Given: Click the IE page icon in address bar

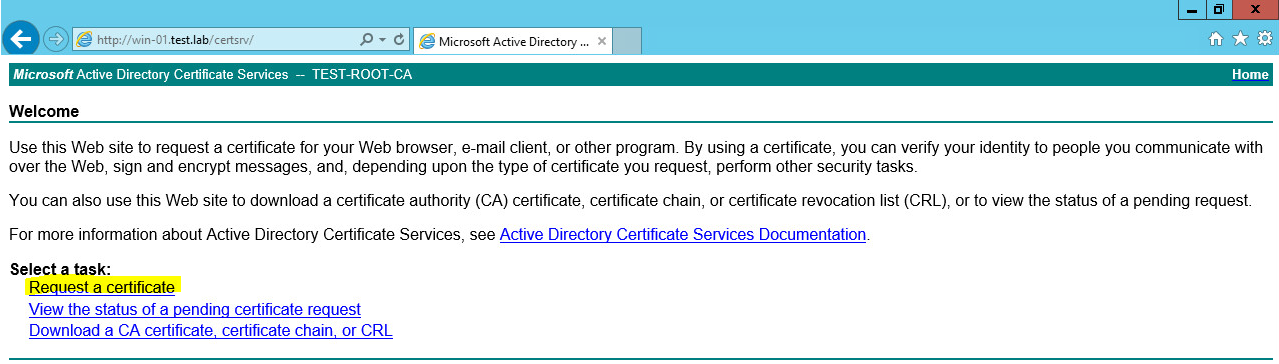Looking at the screenshot, I should tap(85, 40).
